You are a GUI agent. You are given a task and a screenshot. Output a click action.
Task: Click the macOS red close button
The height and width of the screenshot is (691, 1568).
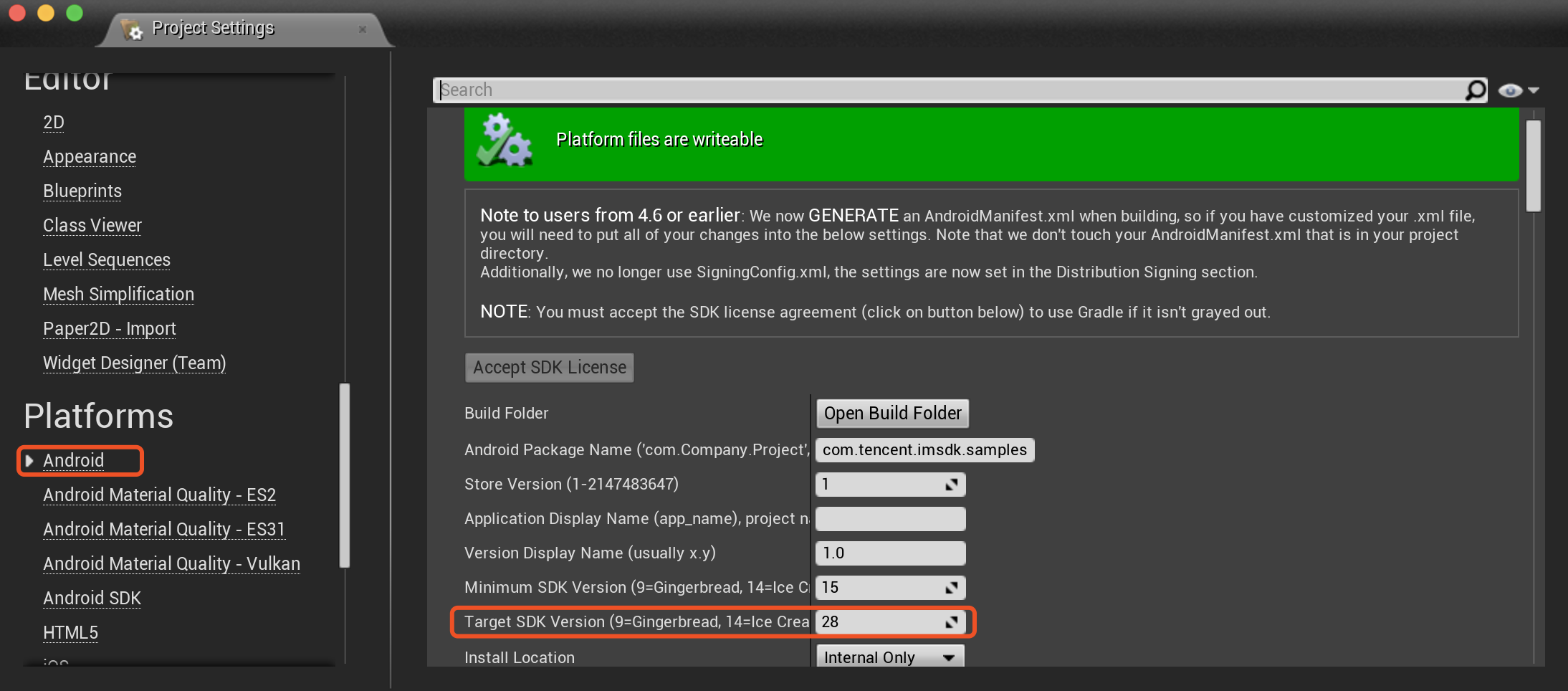click(x=17, y=13)
